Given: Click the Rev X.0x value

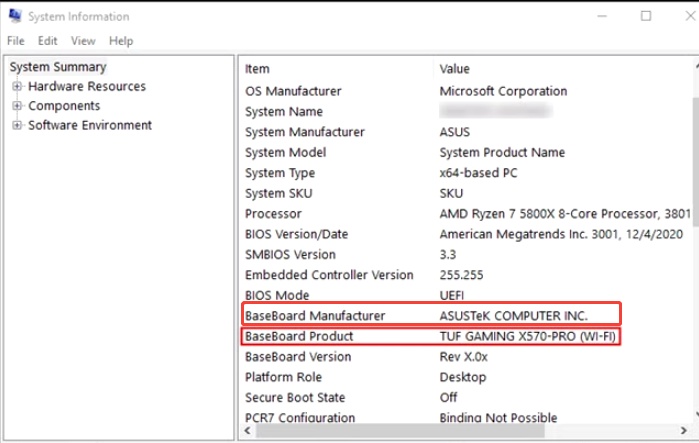Looking at the screenshot, I should pos(464,357).
